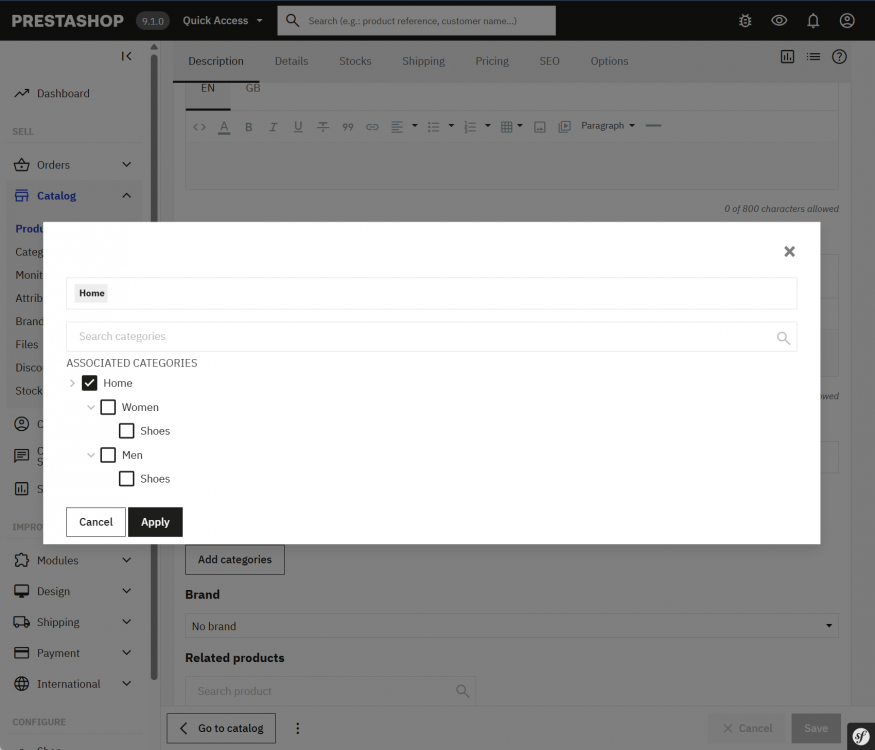
Task: Collapse the Men category node
Action: click(90, 455)
